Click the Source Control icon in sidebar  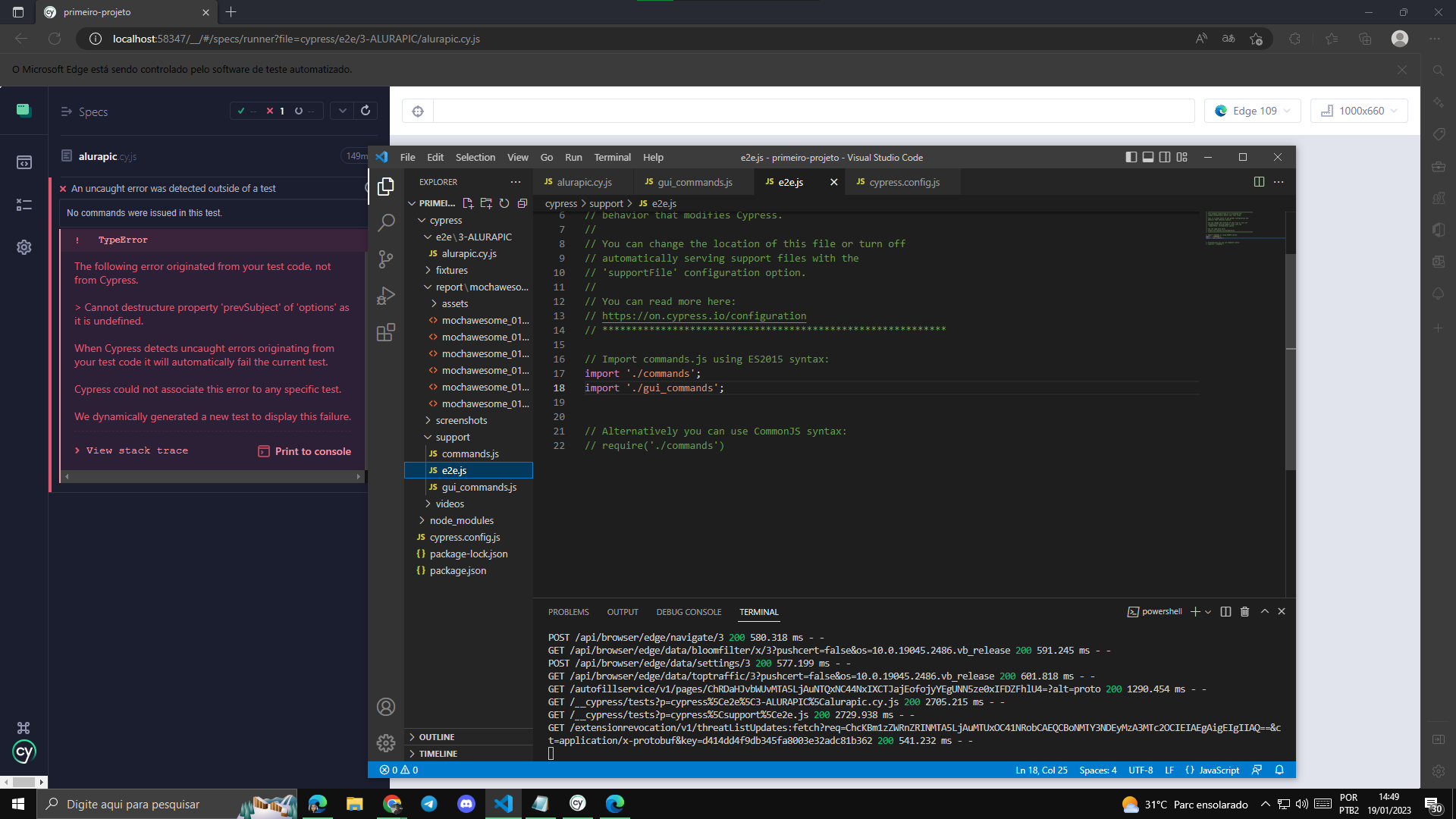tap(386, 259)
